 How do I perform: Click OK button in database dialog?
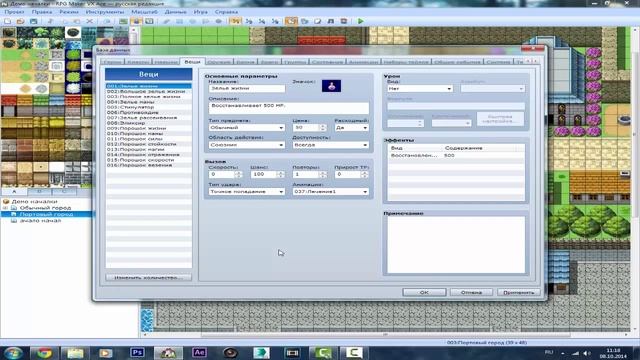(x=424, y=292)
